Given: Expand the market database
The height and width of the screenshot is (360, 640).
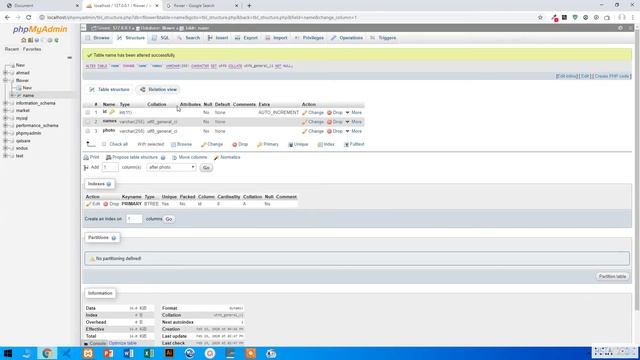Looking at the screenshot, I should [5, 110].
